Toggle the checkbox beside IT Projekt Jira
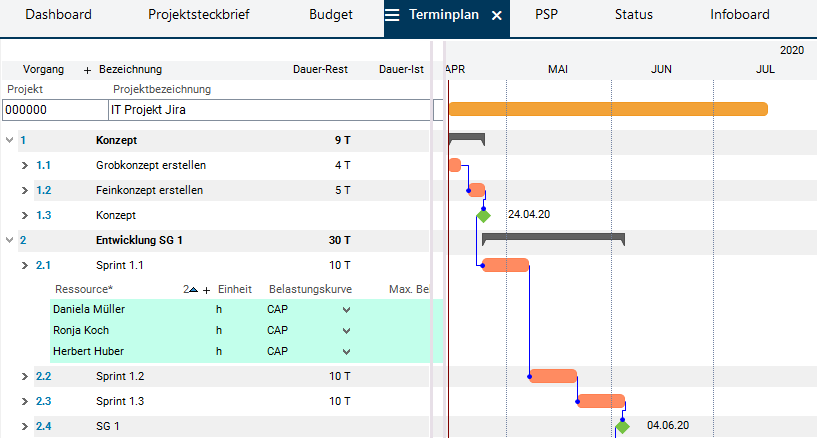 tap(438, 110)
